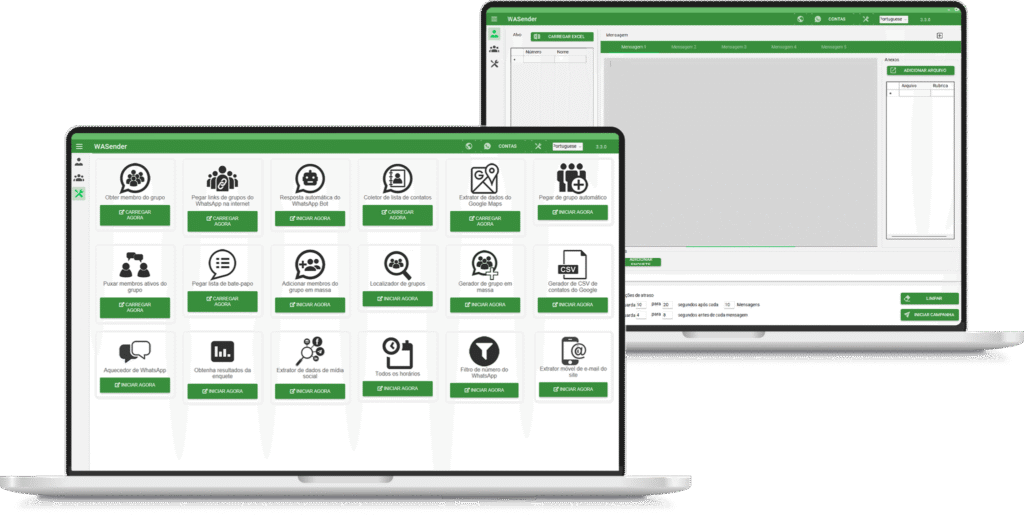The height and width of the screenshot is (516, 1024).
Task: Click the globe icon in the front window header
Action: click(x=469, y=146)
